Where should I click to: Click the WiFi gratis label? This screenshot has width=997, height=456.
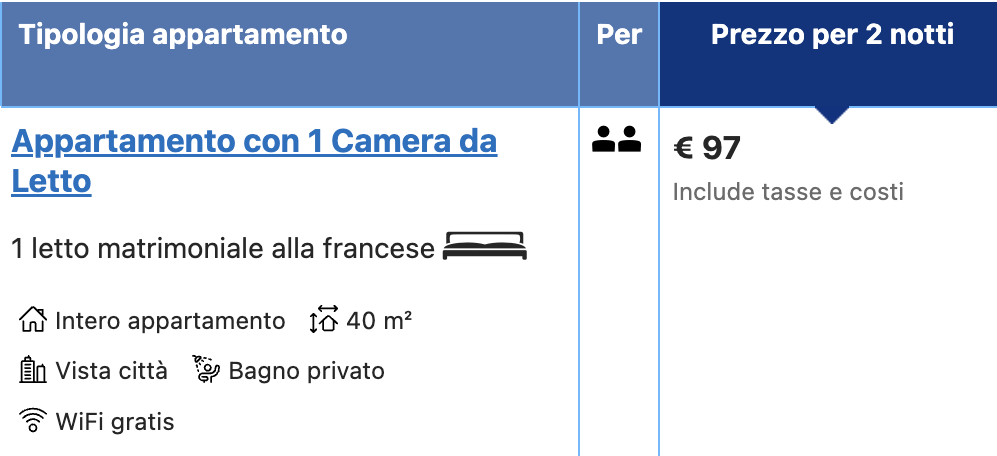tap(114, 421)
